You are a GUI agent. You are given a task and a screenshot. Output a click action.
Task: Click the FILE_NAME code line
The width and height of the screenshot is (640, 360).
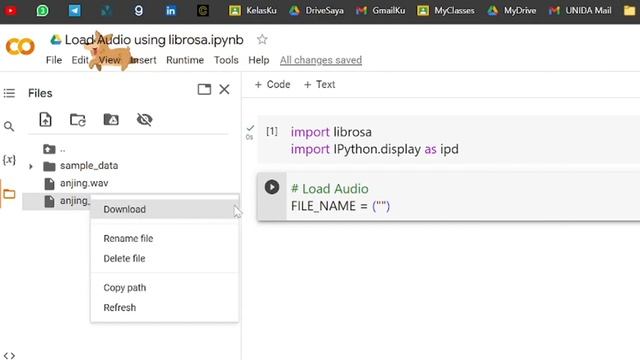point(340,206)
